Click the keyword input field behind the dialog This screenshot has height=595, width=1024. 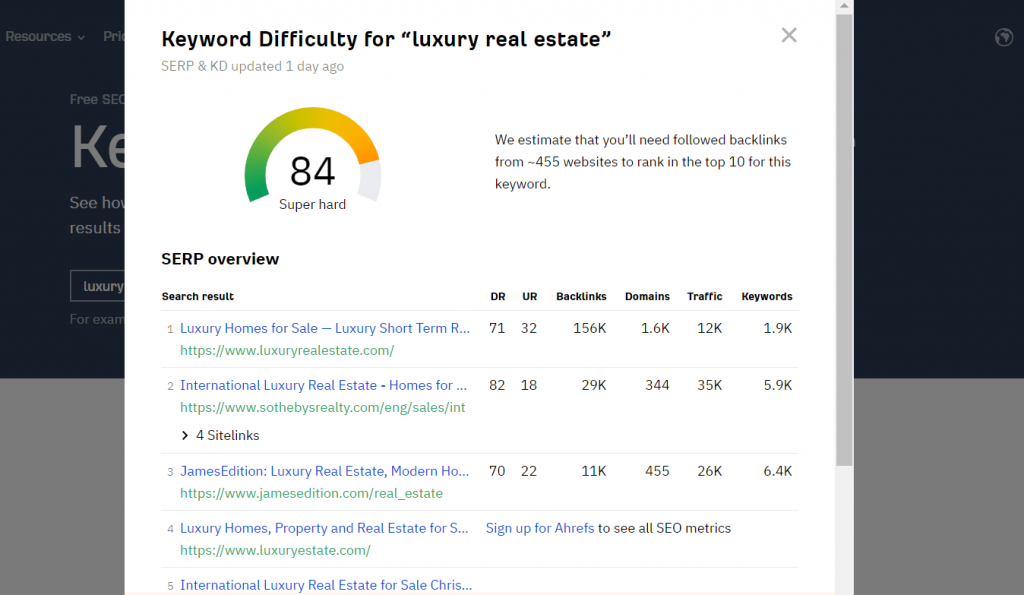(97, 286)
